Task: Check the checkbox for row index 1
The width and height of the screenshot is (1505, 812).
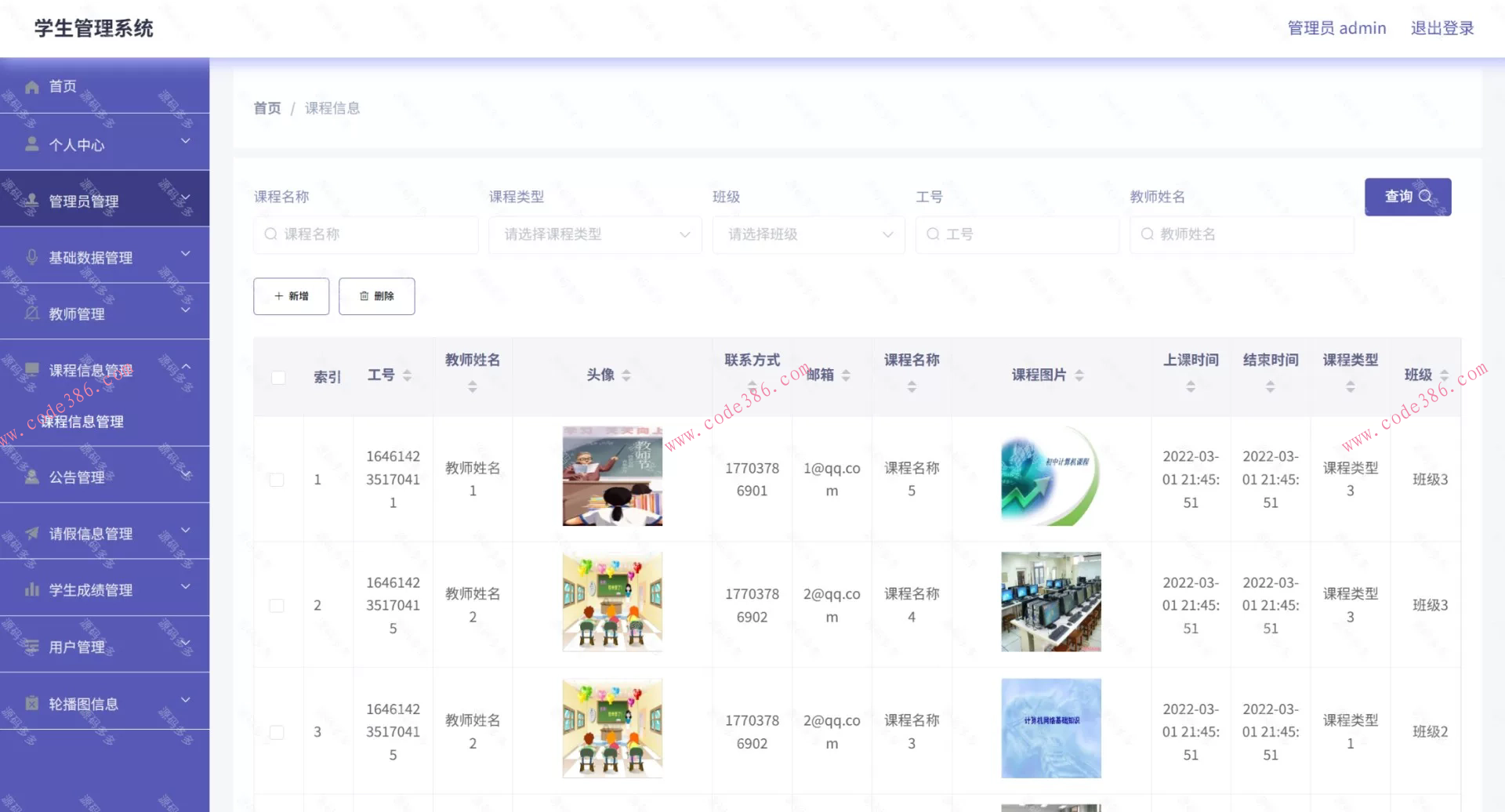Action: (x=276, y=480)
